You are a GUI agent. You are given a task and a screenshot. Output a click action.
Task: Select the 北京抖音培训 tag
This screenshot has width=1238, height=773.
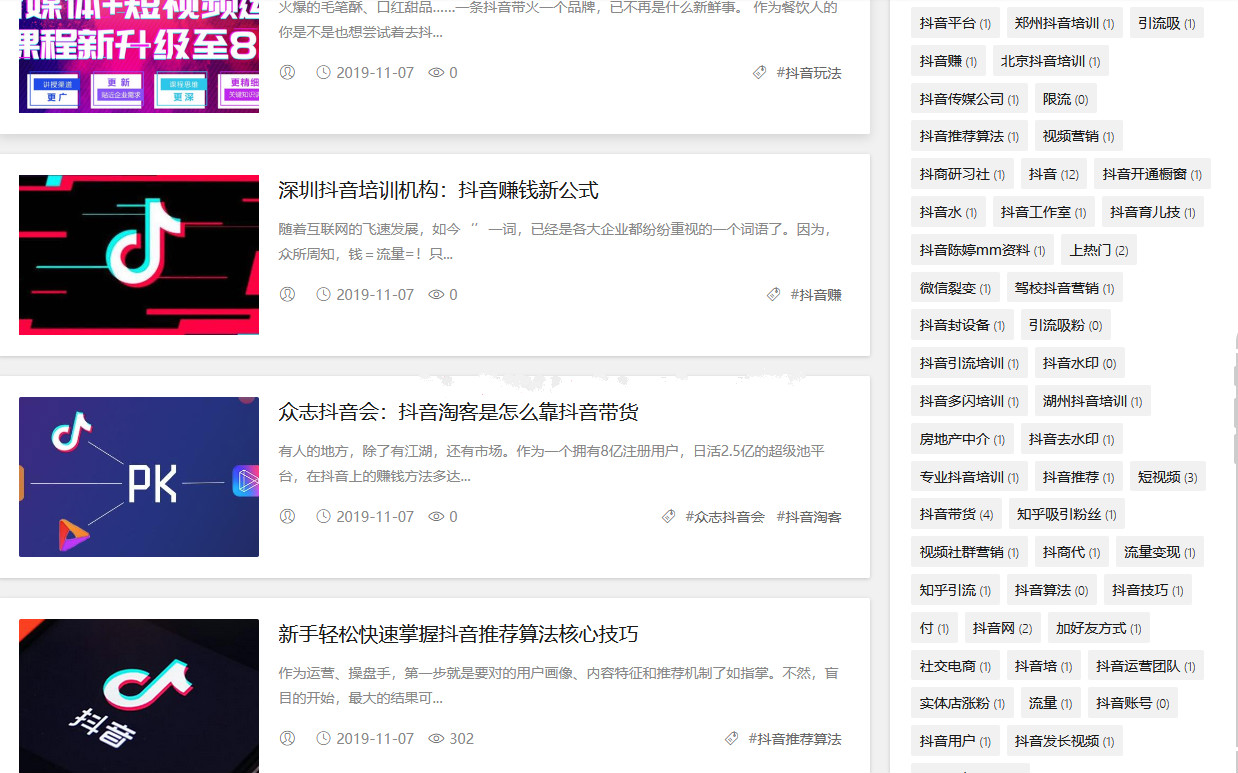tap(1050, 61)
